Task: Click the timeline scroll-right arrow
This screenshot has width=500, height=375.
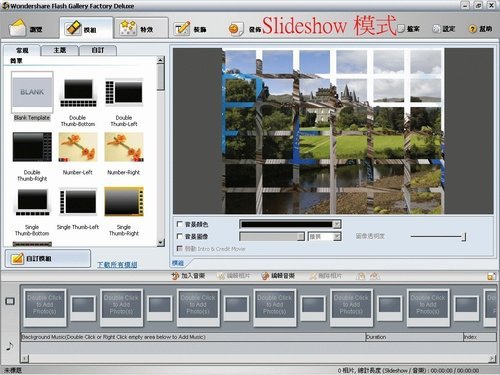Action: (x=492, y=358)
